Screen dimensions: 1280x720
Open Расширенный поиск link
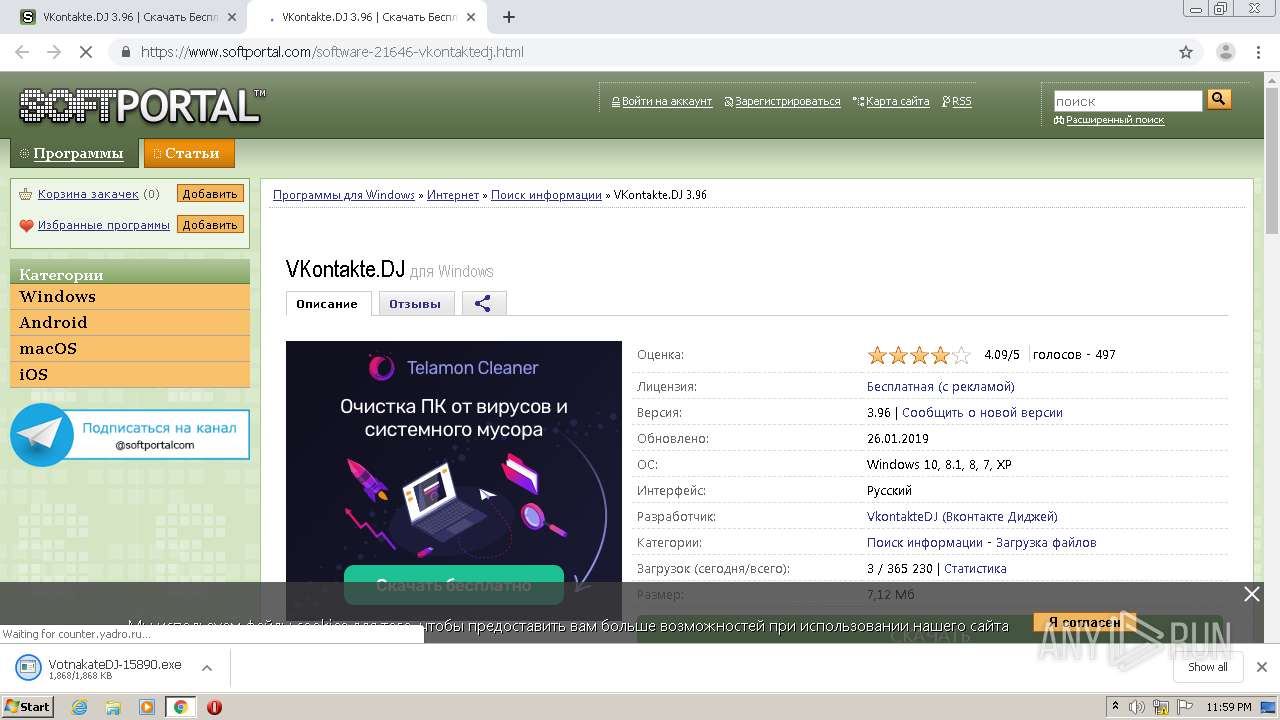point(1114,120)
